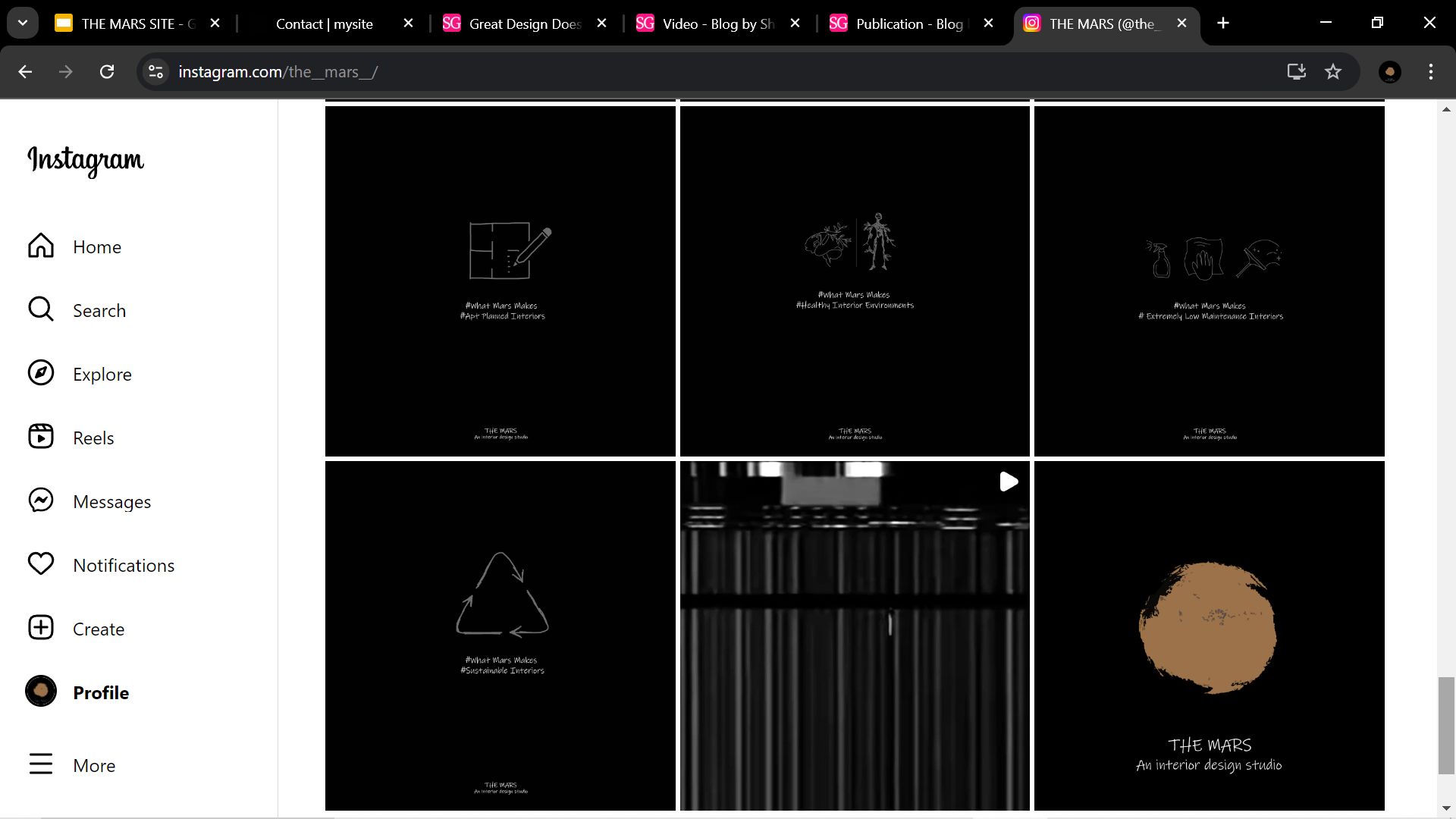Go to Reels in sidebar
This screenshot has height=819, width=1456.
tap(41, 438)
